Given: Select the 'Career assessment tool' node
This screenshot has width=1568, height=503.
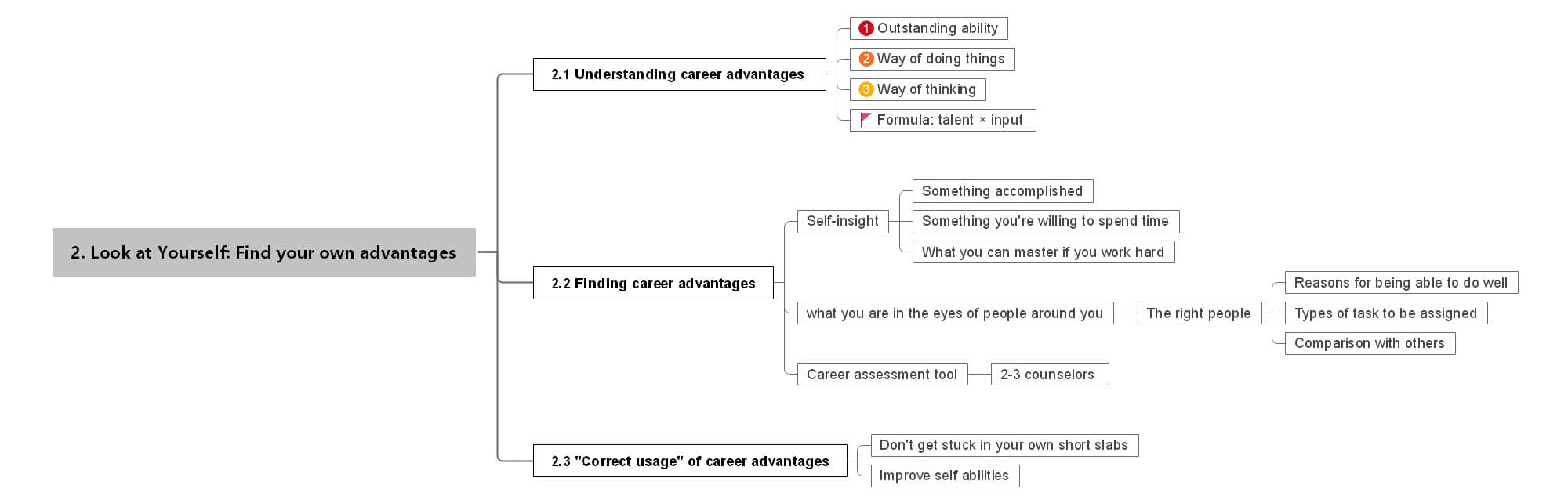Looking at the screenshot, I should click(x=882, y=375).
